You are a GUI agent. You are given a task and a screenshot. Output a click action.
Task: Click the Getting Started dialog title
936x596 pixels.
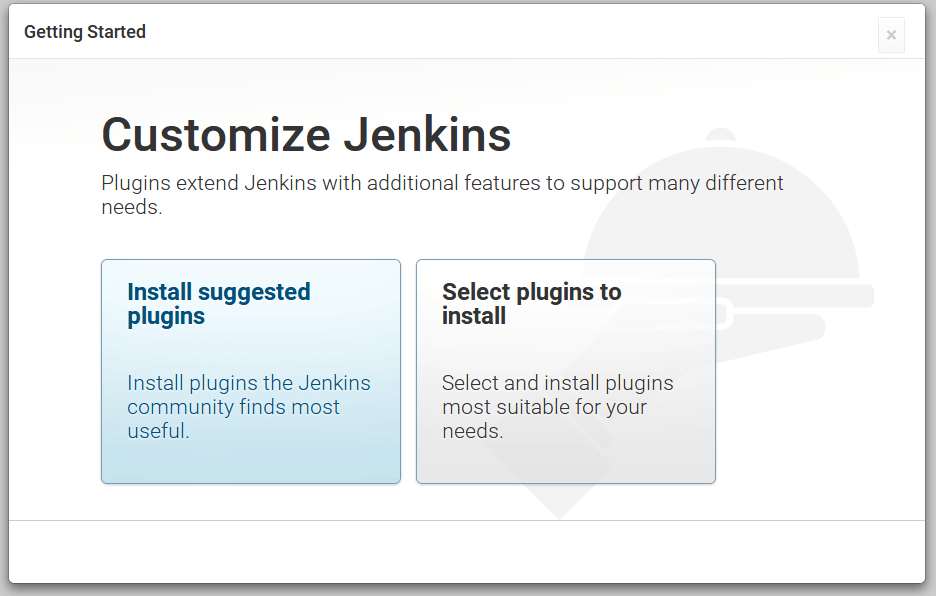[x=84, y=31]
